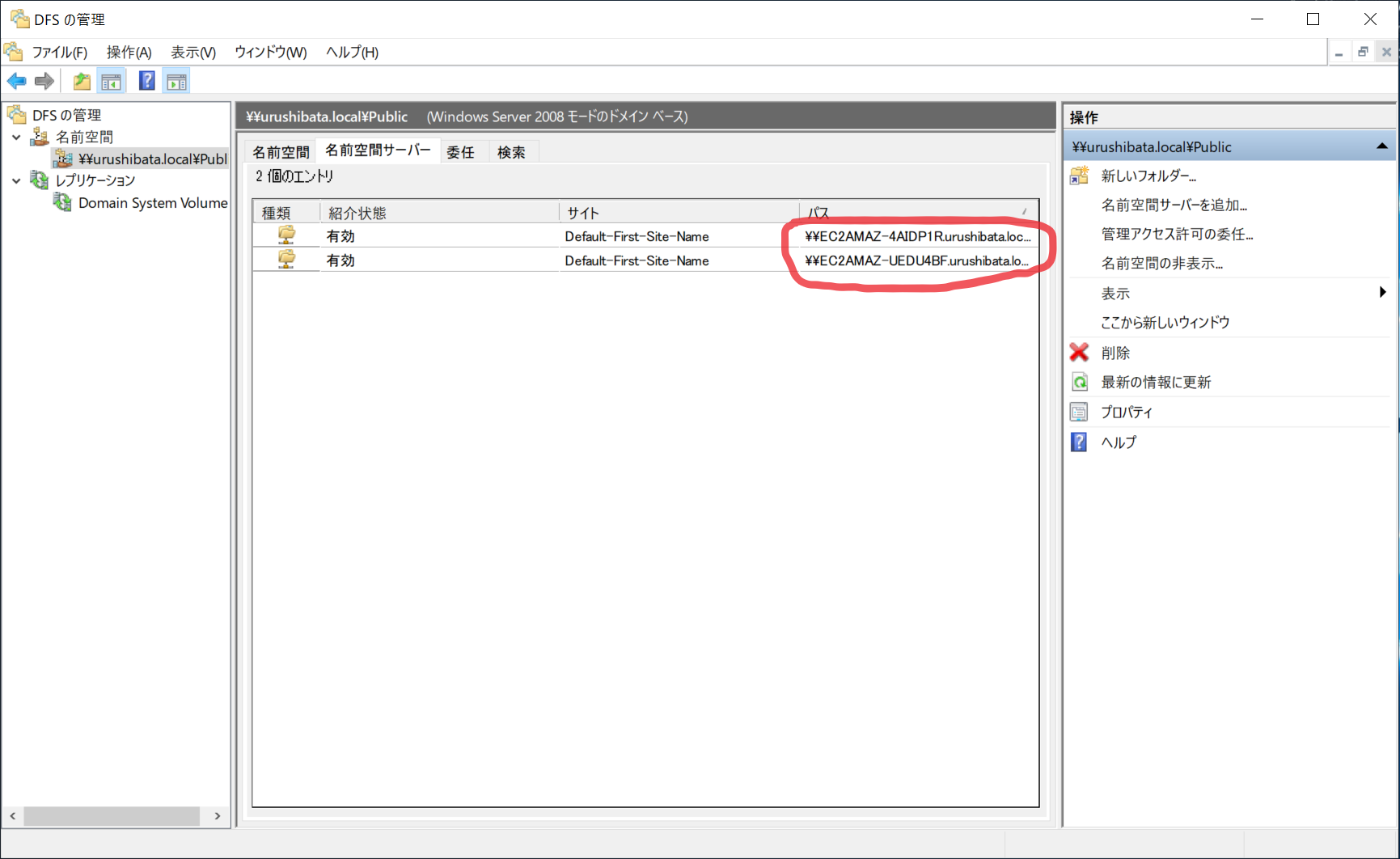Select the DFS の管理 root tree label
Image resolution: width=1400 pixels, height=859 pixels.
tap(67, 116)
